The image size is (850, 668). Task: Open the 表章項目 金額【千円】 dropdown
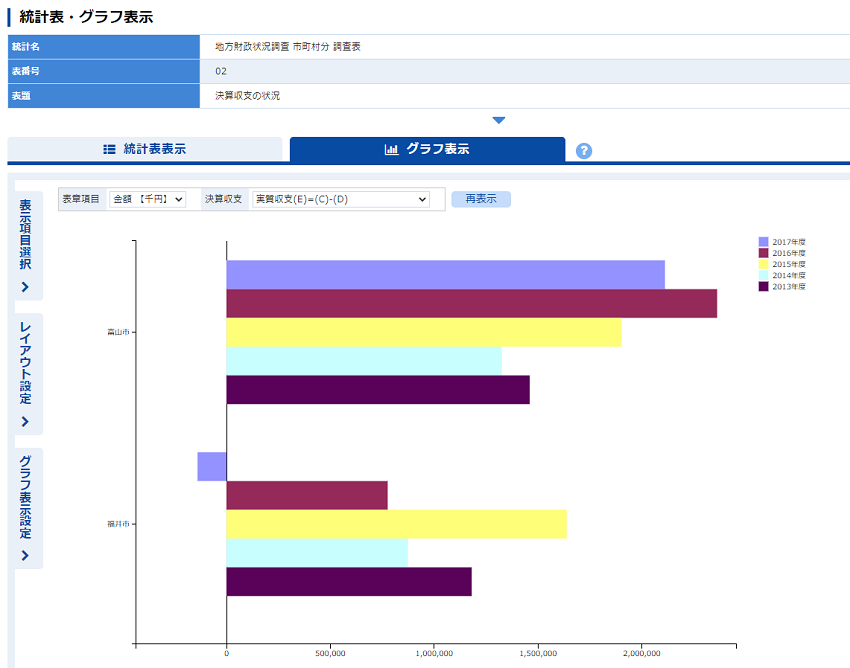[x=147, y=199]
